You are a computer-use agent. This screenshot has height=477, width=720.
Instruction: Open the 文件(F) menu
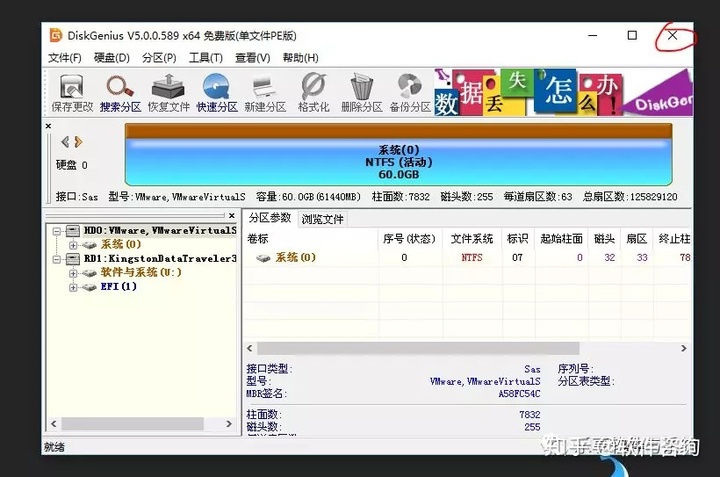click(65, 58)
